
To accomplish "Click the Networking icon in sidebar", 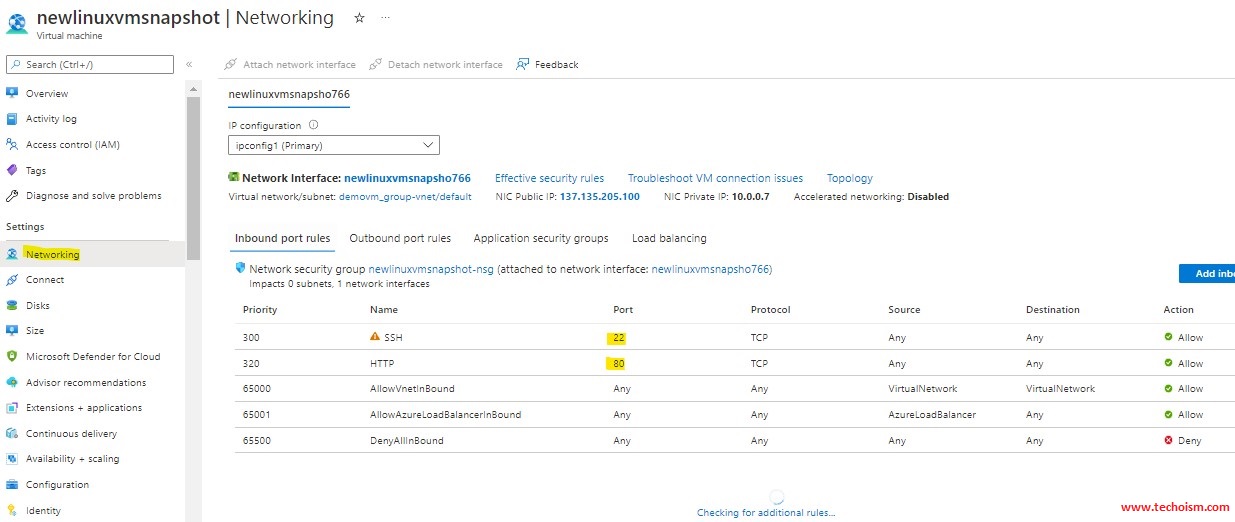I will pyautogui.click(x=12, y=254).
